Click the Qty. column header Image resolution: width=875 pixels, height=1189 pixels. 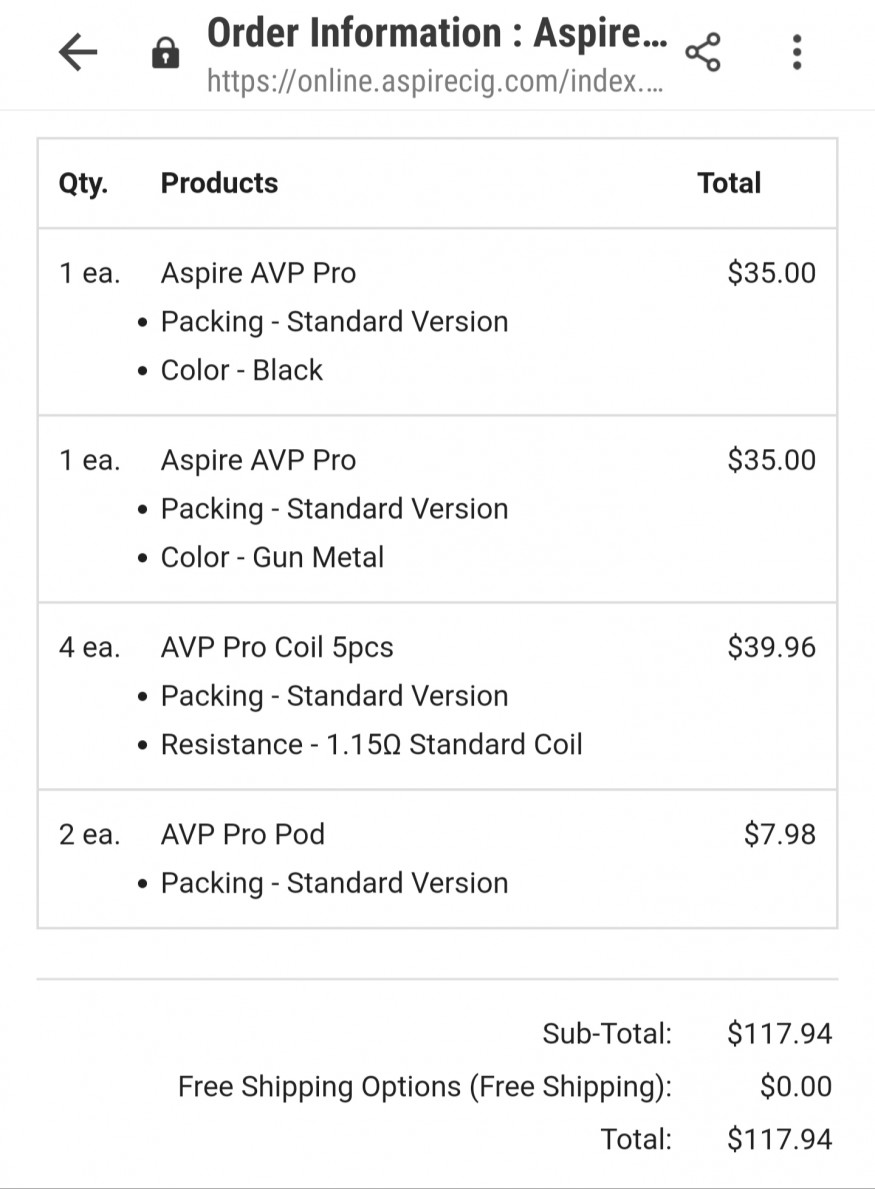click(83, 183)
